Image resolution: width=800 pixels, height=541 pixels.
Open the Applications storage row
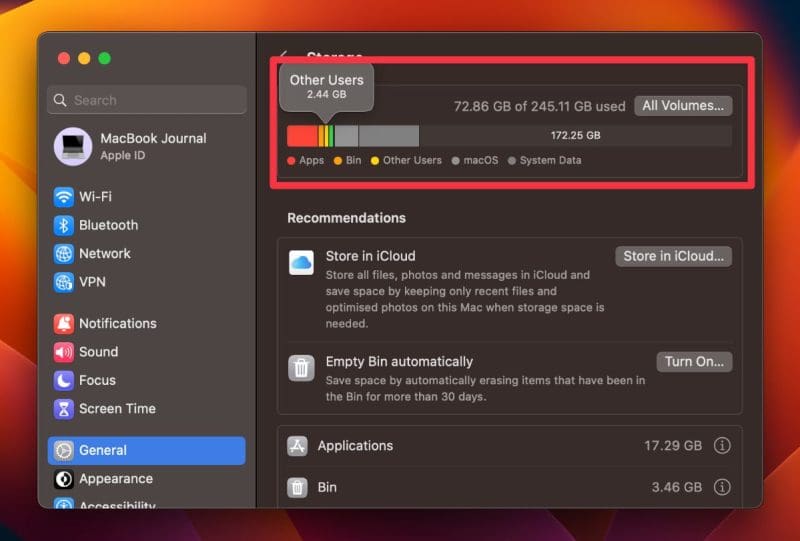point(509,446)
